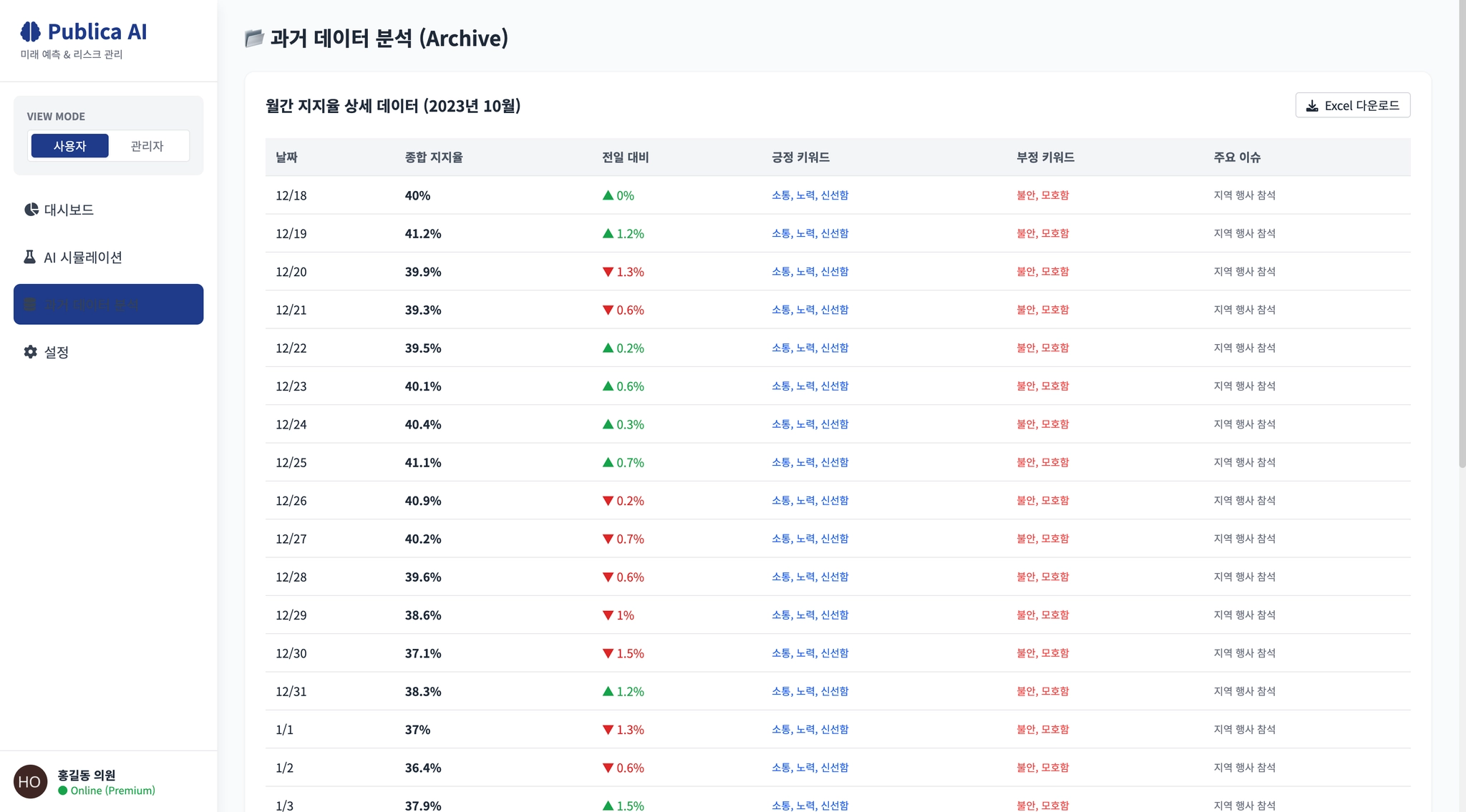Click the settings gear icon
Viewport: 1466px width, 812px height.
click(x=30, y=352)
